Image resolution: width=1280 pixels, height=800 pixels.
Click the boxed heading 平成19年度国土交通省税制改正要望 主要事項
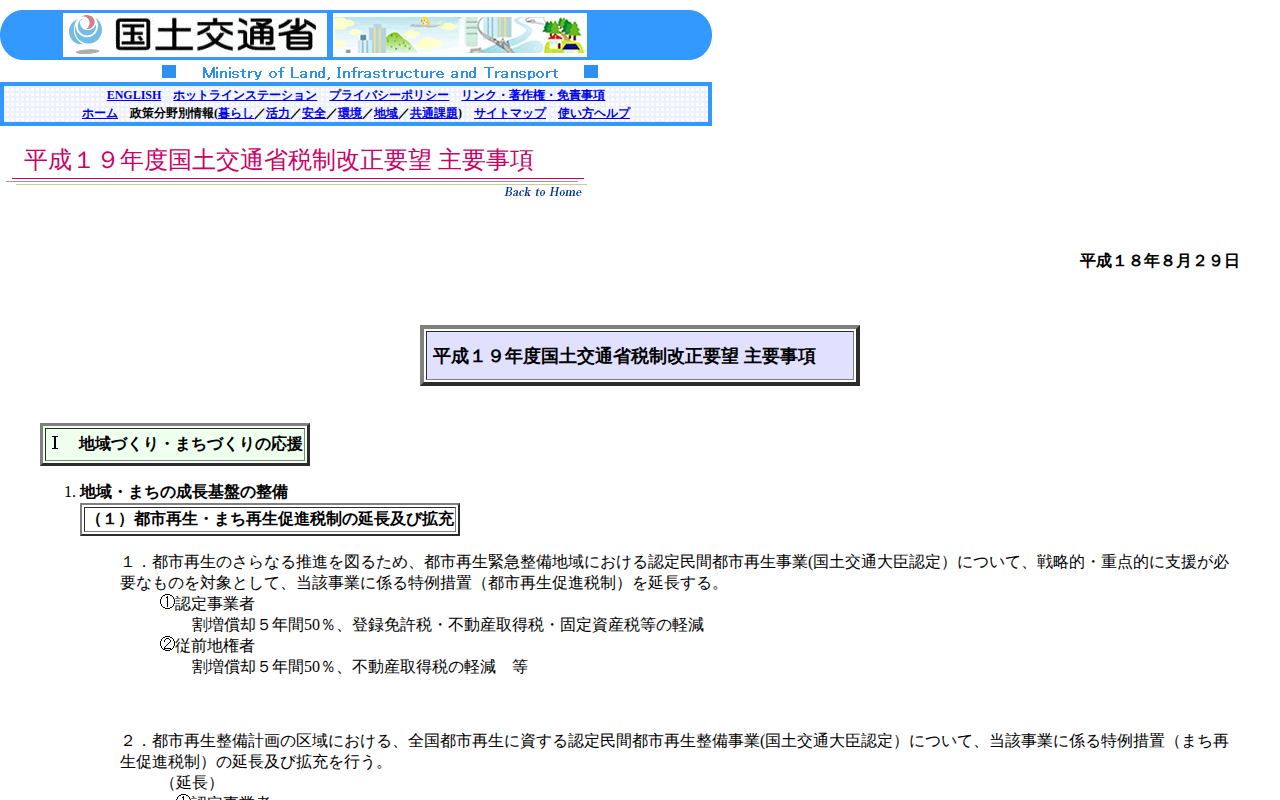click(640, 356)
